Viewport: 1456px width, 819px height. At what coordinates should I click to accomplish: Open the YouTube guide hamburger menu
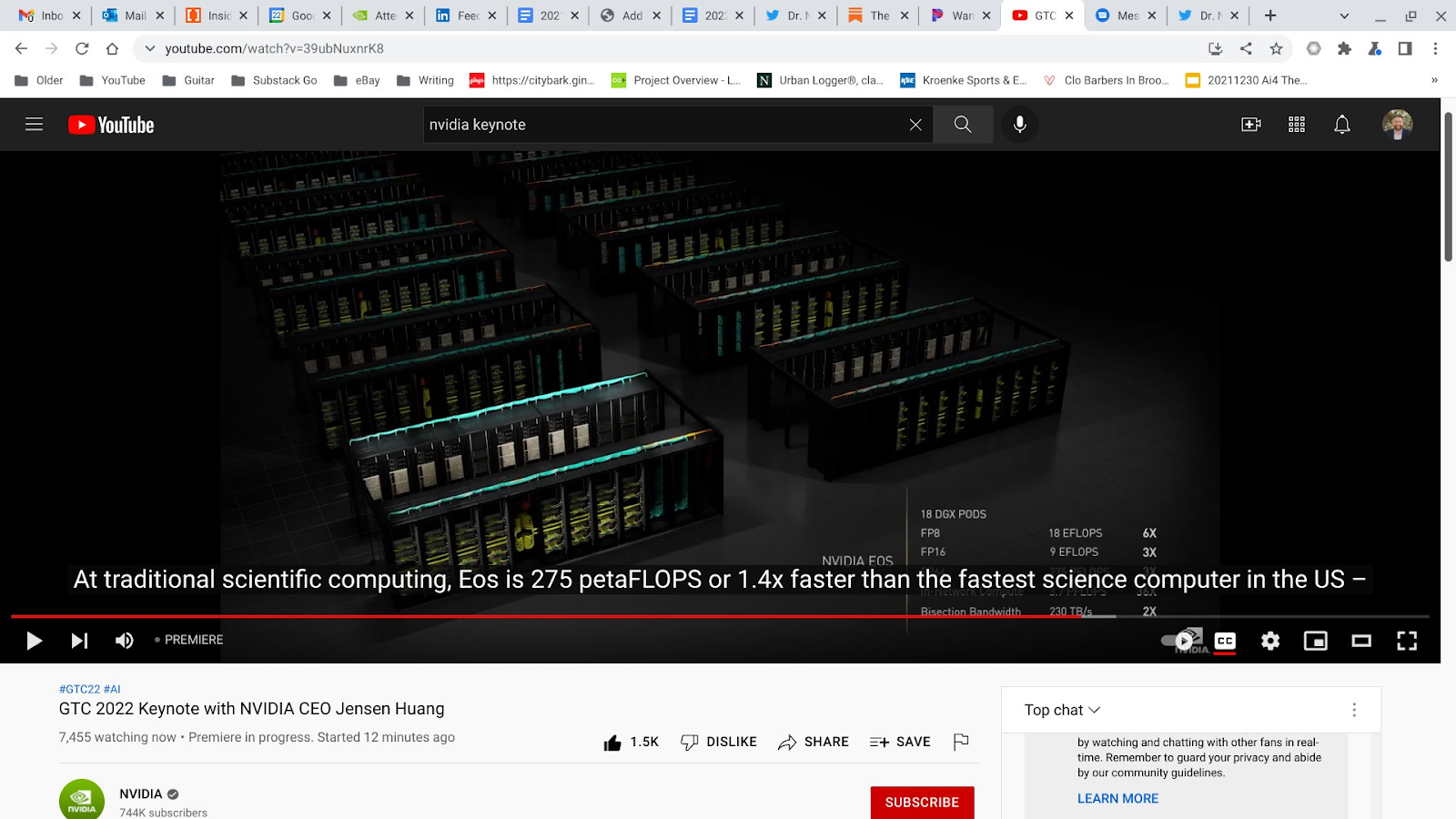point(35,125)
